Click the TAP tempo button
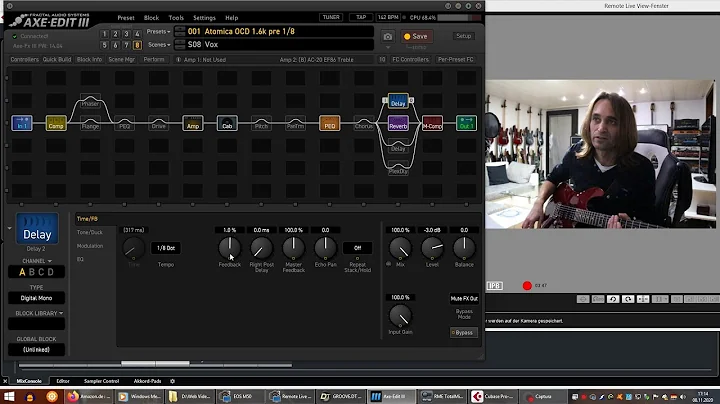Image resolution: width=720 pixels, height=404 pixels. click(361, 17)
